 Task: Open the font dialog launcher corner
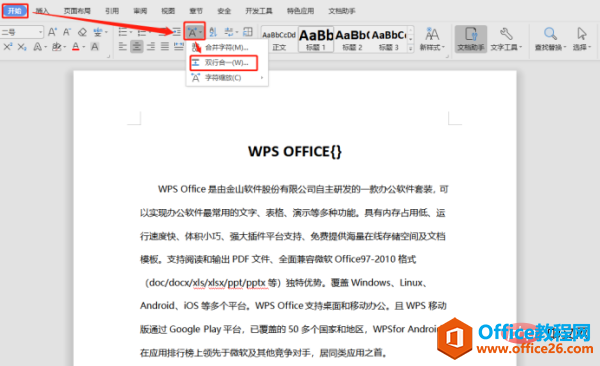(108, 56)
